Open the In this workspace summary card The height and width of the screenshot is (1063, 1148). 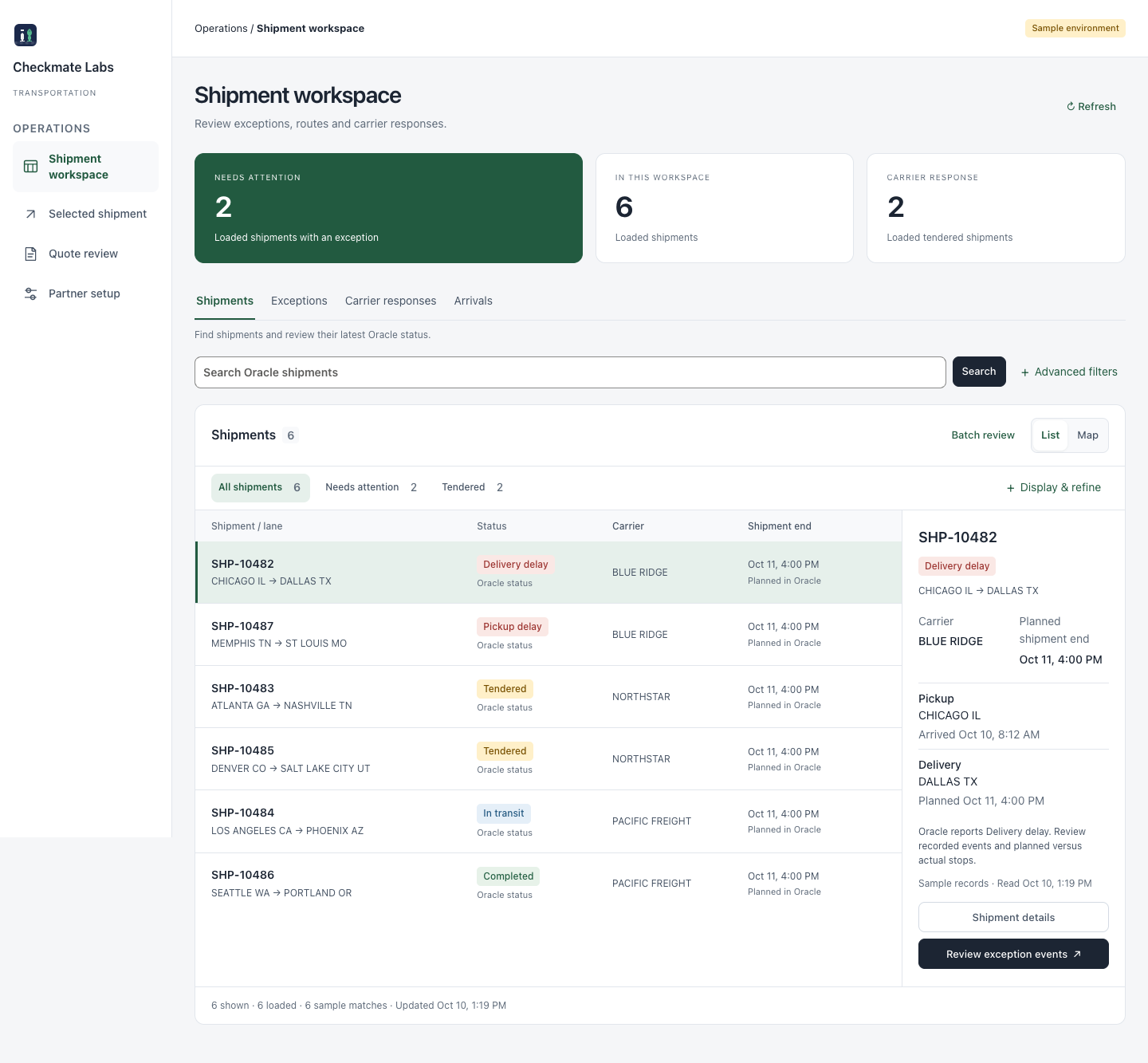point(725,208)
